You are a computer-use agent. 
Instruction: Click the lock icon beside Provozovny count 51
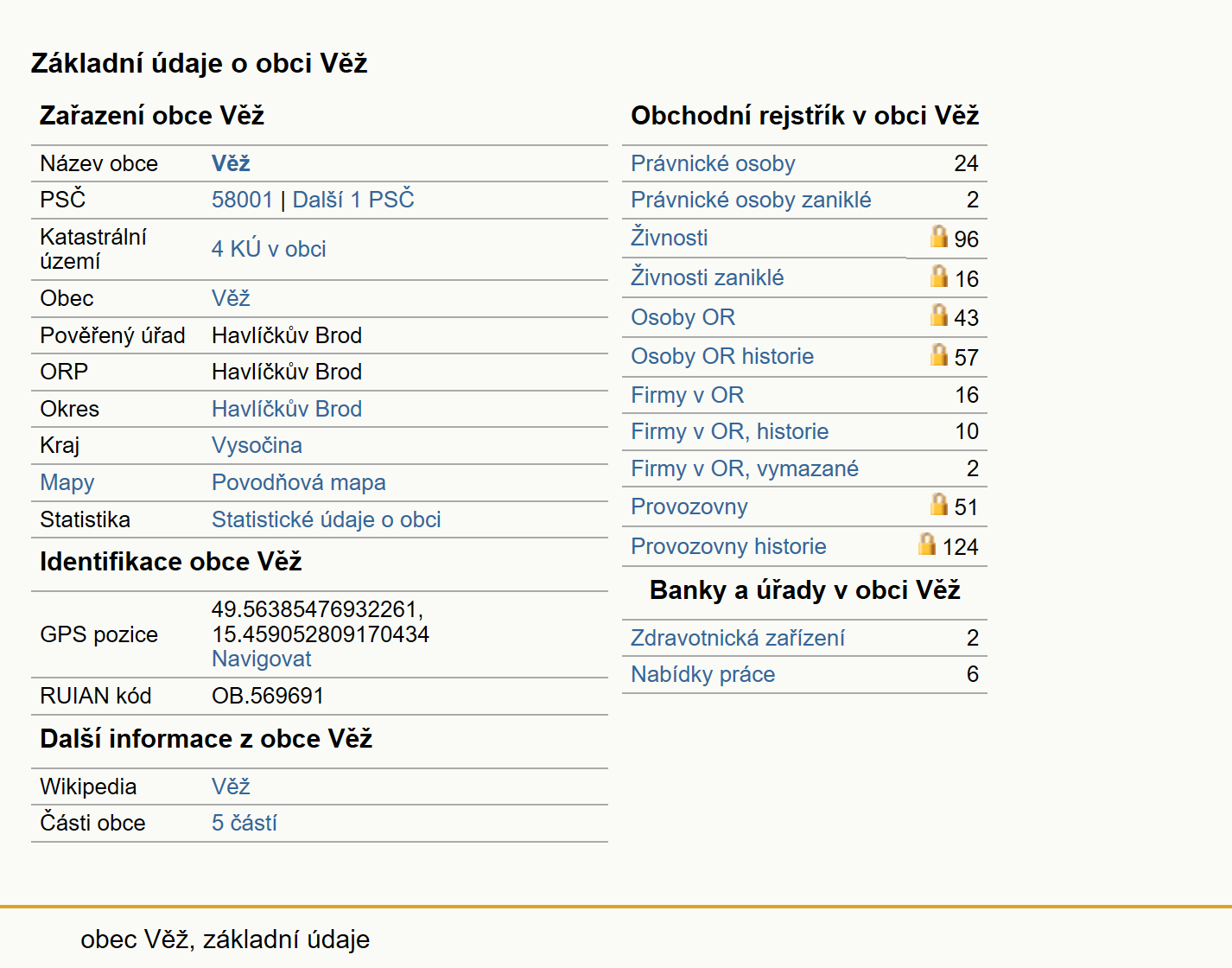click(939, 504)
